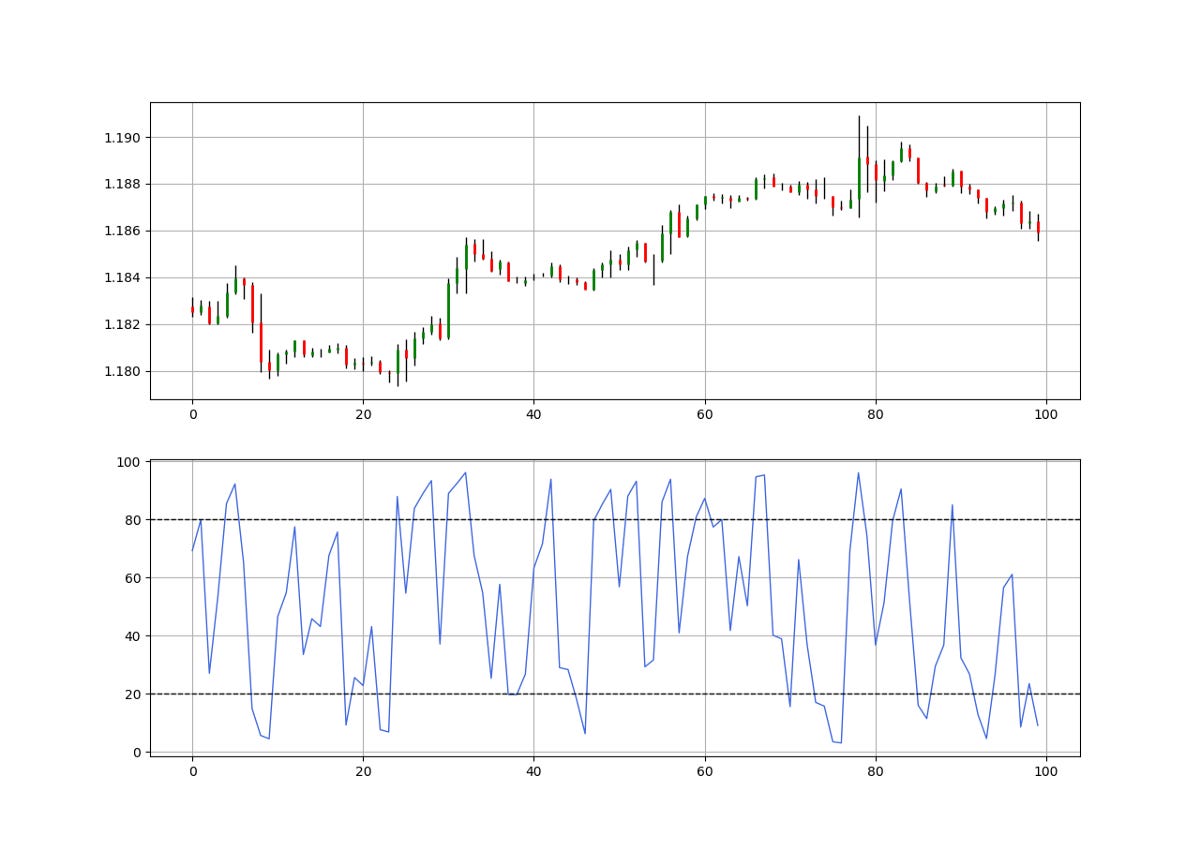The height and width of the screenshot is (850, 1200).
Task: Click the 1.184 price axis label
Action: tap(122, 278)
